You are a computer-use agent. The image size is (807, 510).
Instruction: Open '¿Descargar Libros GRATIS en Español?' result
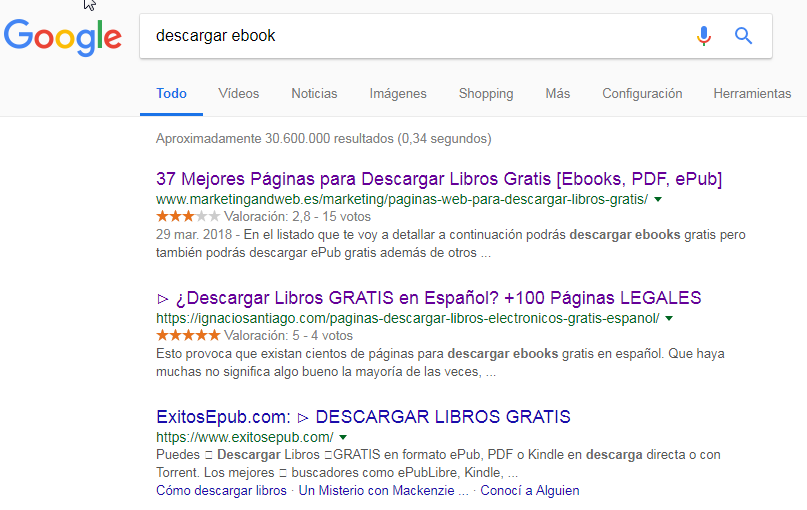pyautogui.click(x=429, y=298)
